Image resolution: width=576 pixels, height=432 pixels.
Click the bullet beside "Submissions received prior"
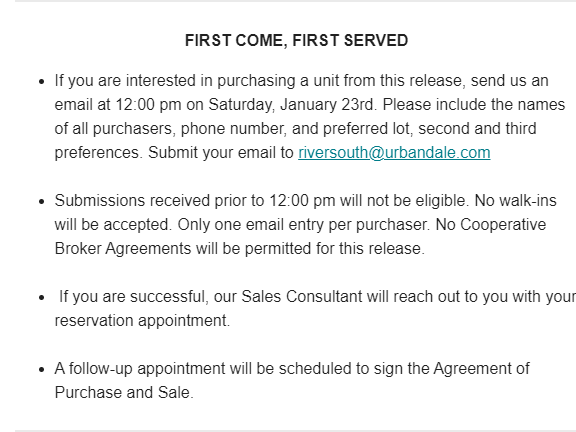pos(42,201)
